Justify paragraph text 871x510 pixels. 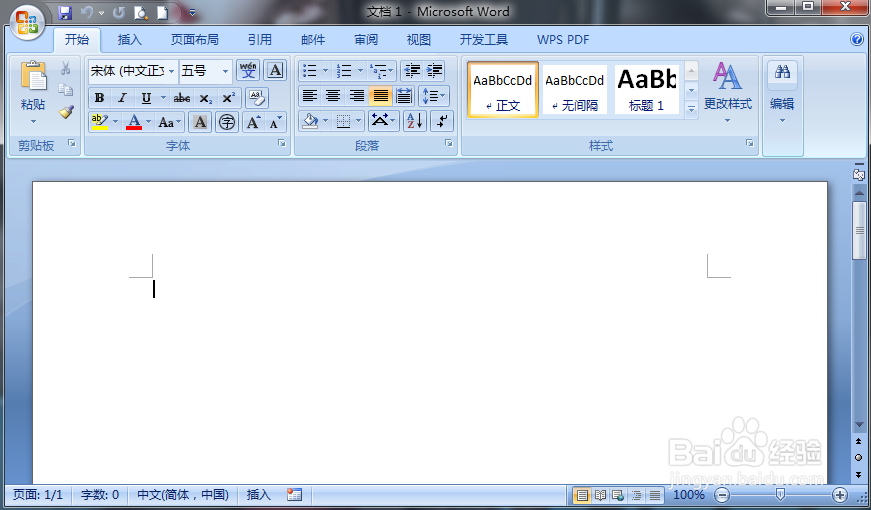pos(381,96)
